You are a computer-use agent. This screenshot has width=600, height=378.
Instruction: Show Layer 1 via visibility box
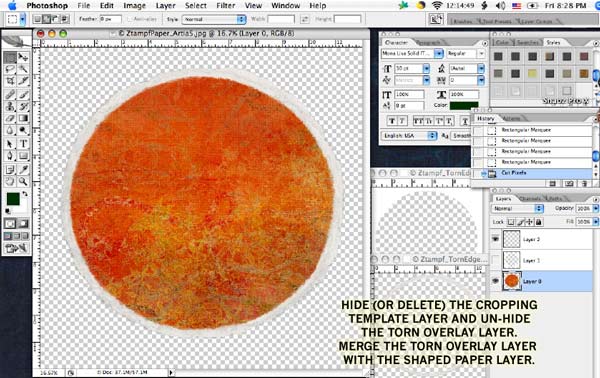tap(496, 260)
